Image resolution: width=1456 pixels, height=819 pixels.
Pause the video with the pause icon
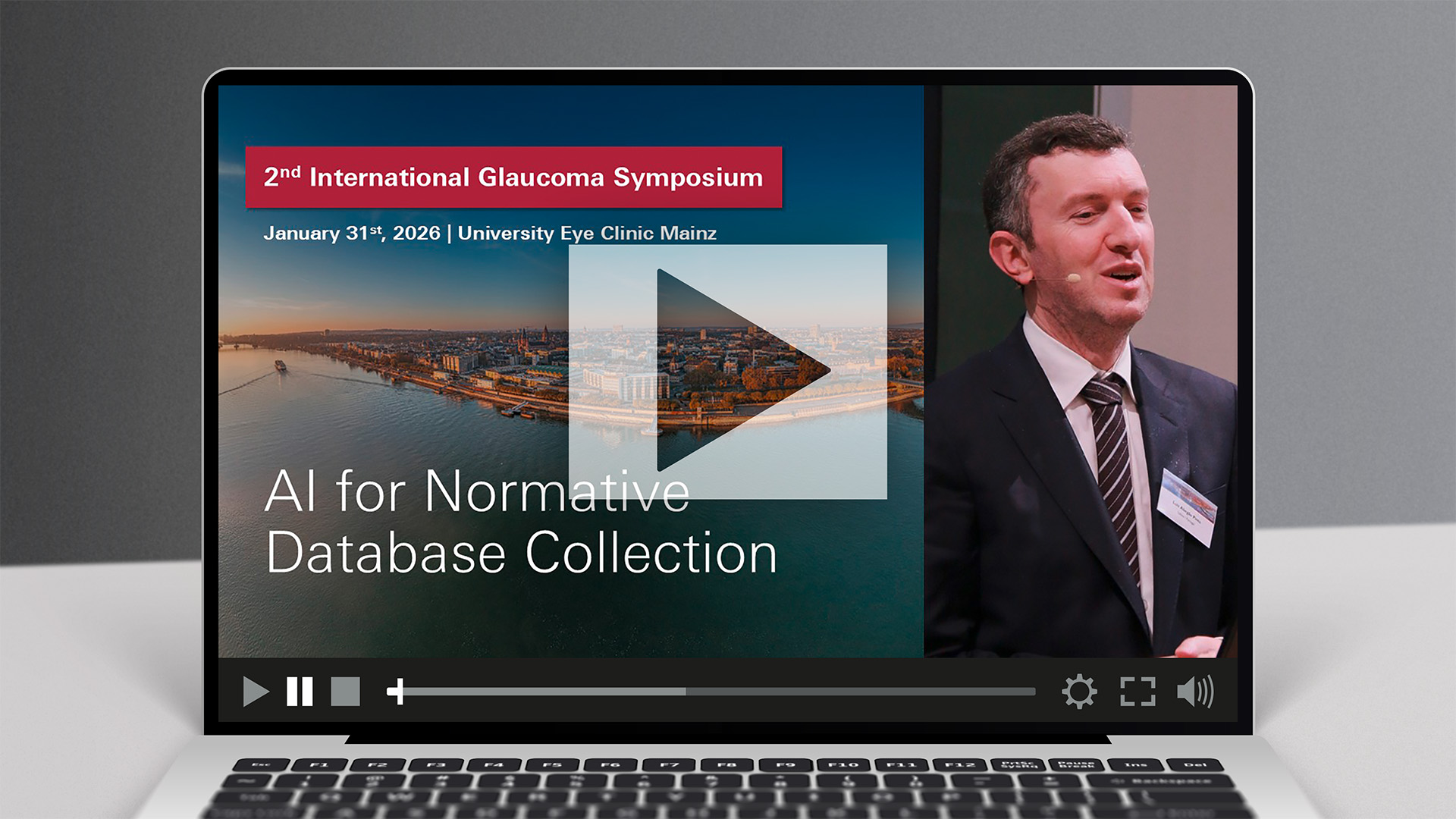click(300, 692)
